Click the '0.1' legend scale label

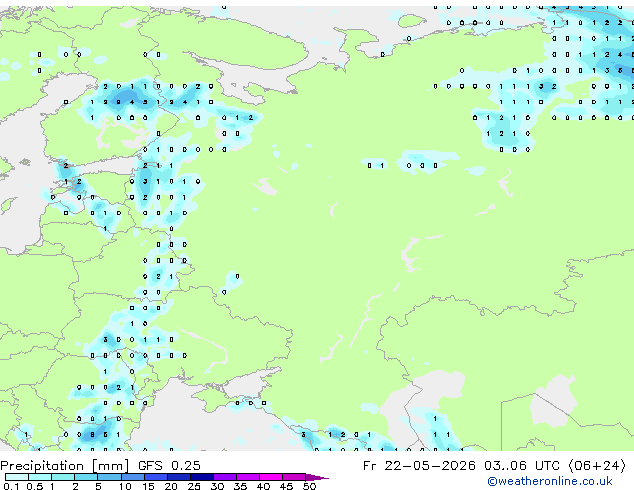[11, 486]
